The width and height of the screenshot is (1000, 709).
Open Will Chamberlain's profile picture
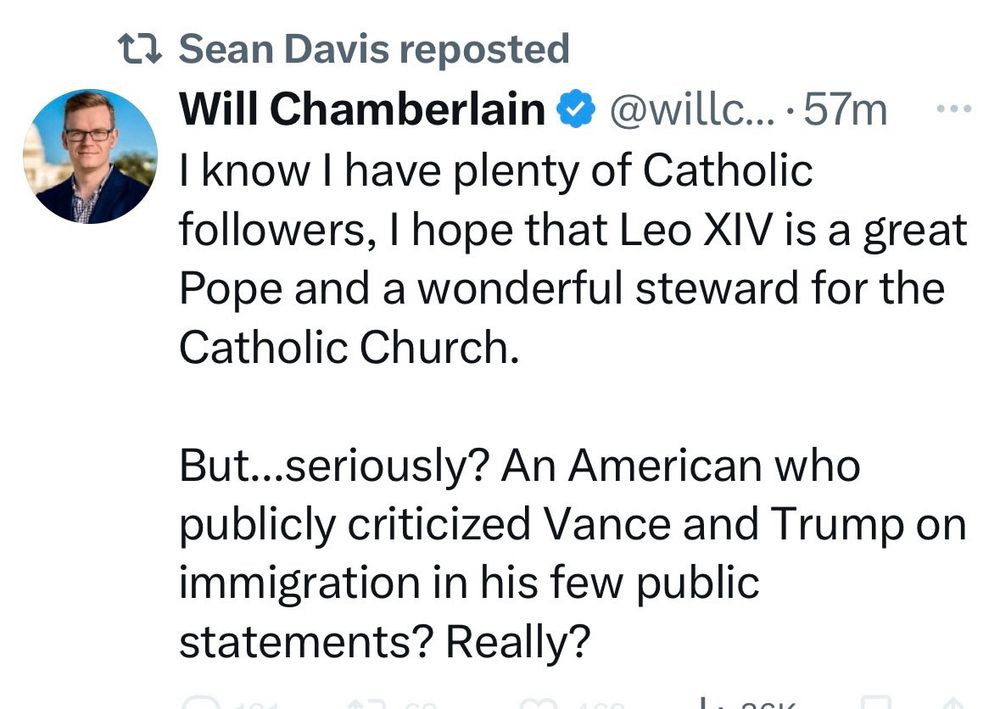[x=91, y=156]
